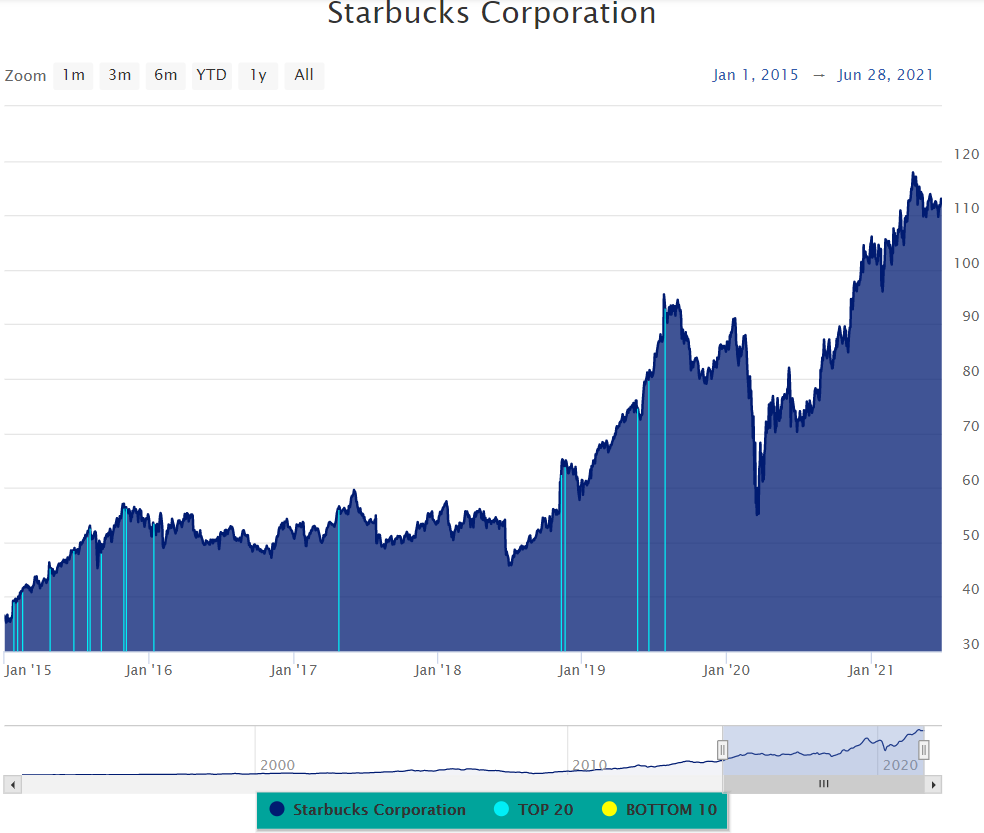The width and height of the screenshot is (984, 833).
Task: Click the navigator scrollbar left arrow
Action: coord(13,784)
